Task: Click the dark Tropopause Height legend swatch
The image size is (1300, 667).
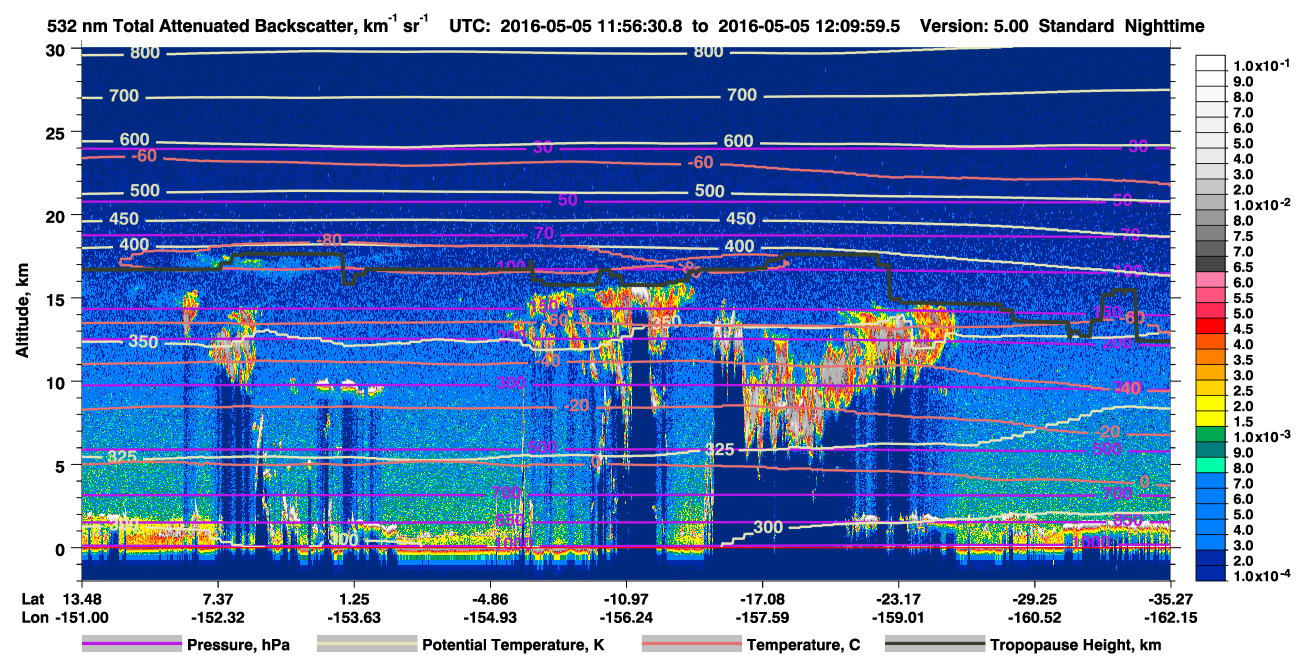Action: [x=933, y=645]
